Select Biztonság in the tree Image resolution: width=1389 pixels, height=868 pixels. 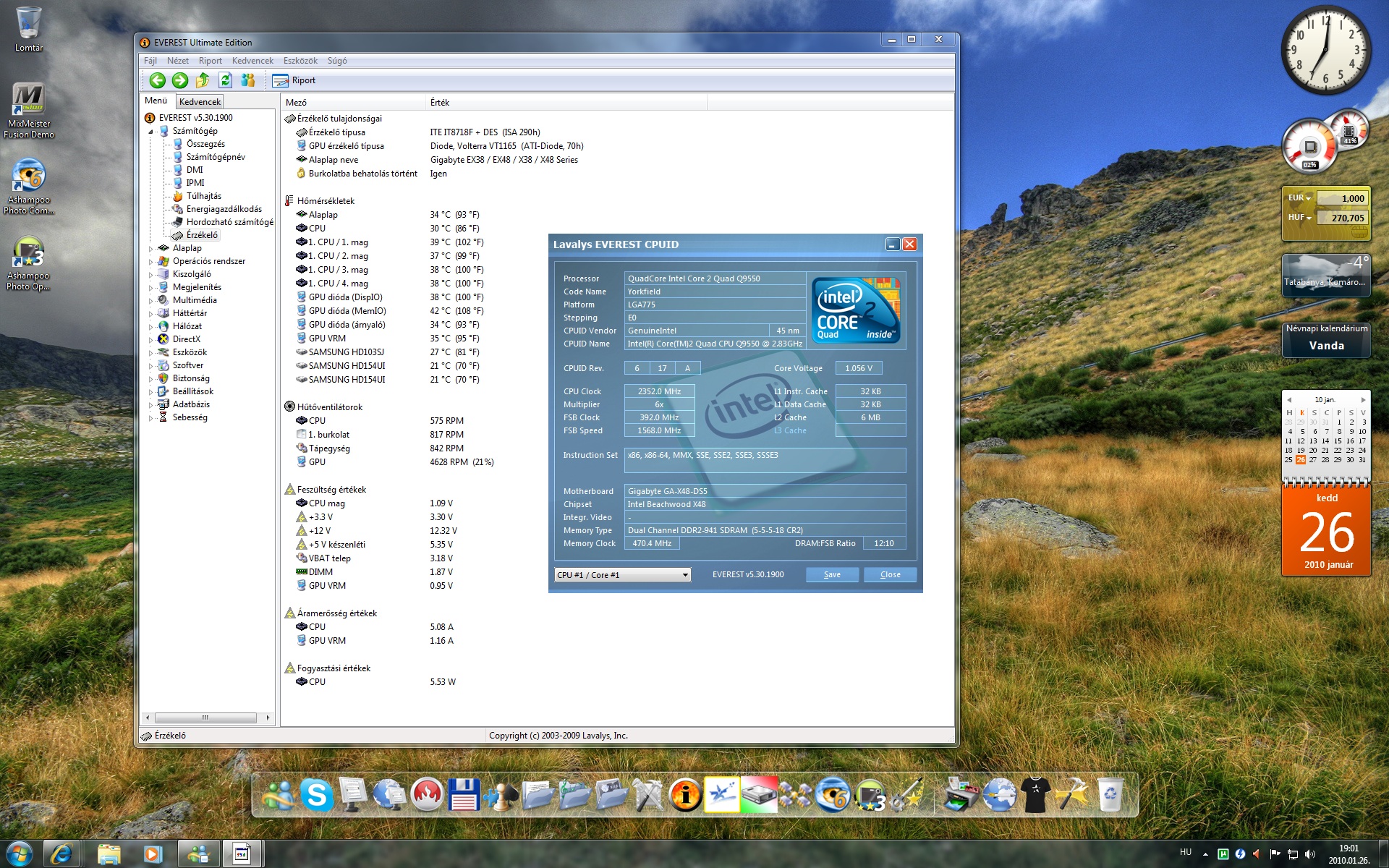coord(191,378)
